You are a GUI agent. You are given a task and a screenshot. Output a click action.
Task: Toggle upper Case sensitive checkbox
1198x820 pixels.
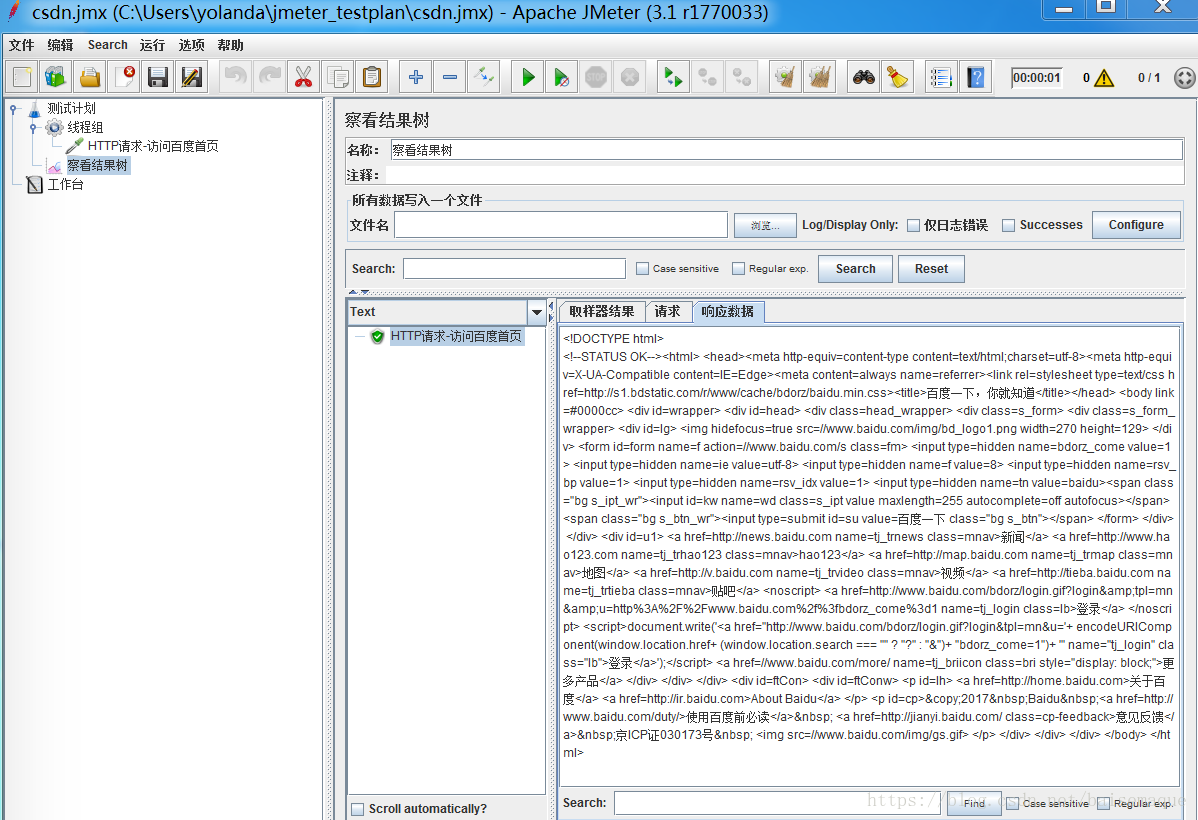(x=643, y=269)
